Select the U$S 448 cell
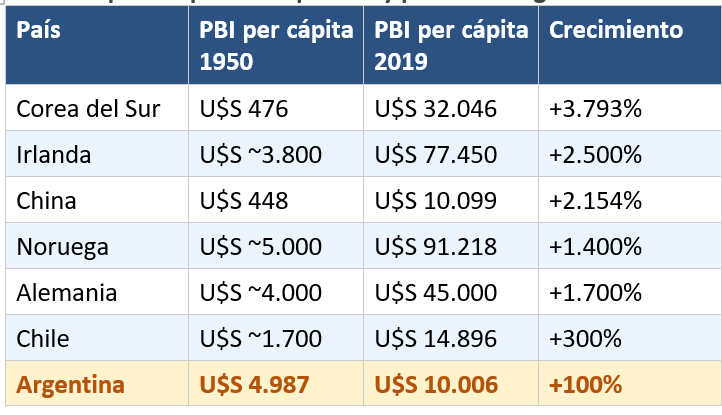This screenshot has height=415, width=722. click(x=244, y=200)
